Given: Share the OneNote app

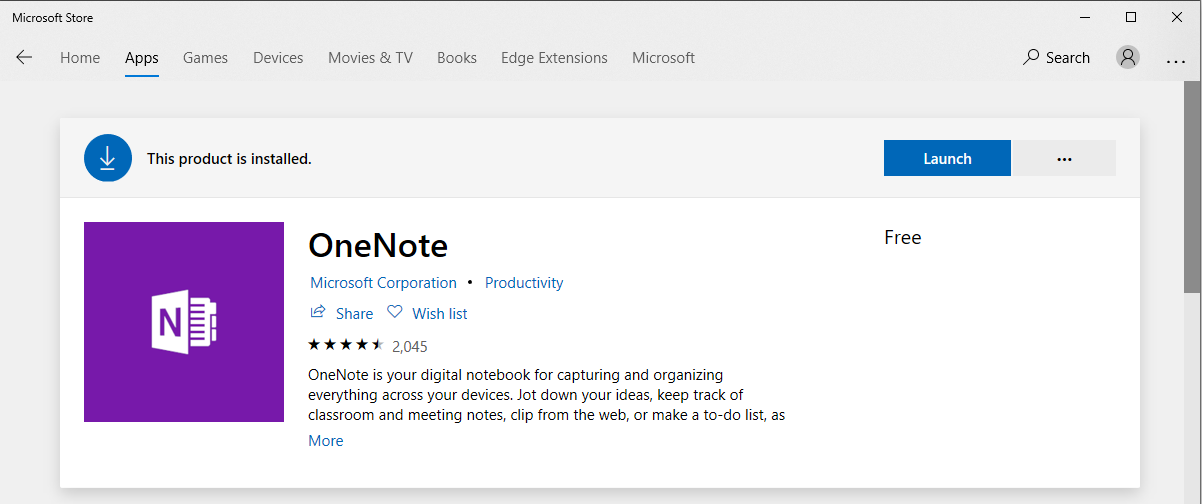Looking at the screenshot, I should click(x=341, y=313).
